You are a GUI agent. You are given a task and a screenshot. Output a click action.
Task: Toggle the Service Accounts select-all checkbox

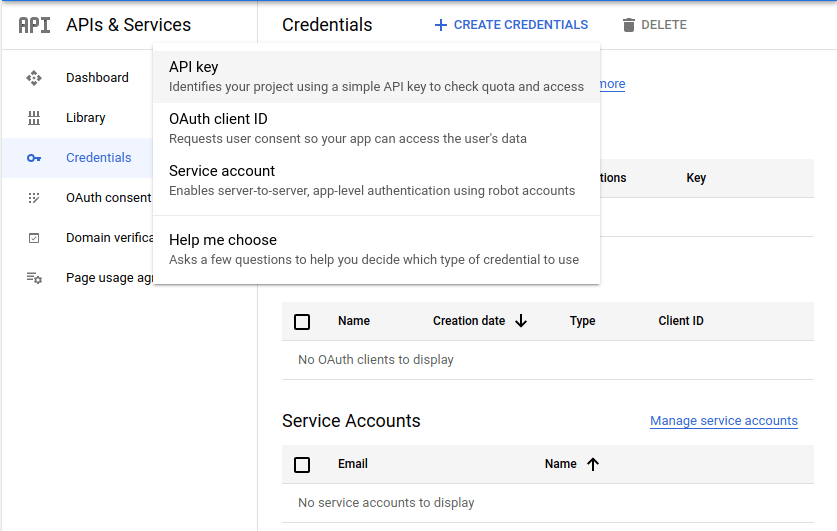coord(302,465)
